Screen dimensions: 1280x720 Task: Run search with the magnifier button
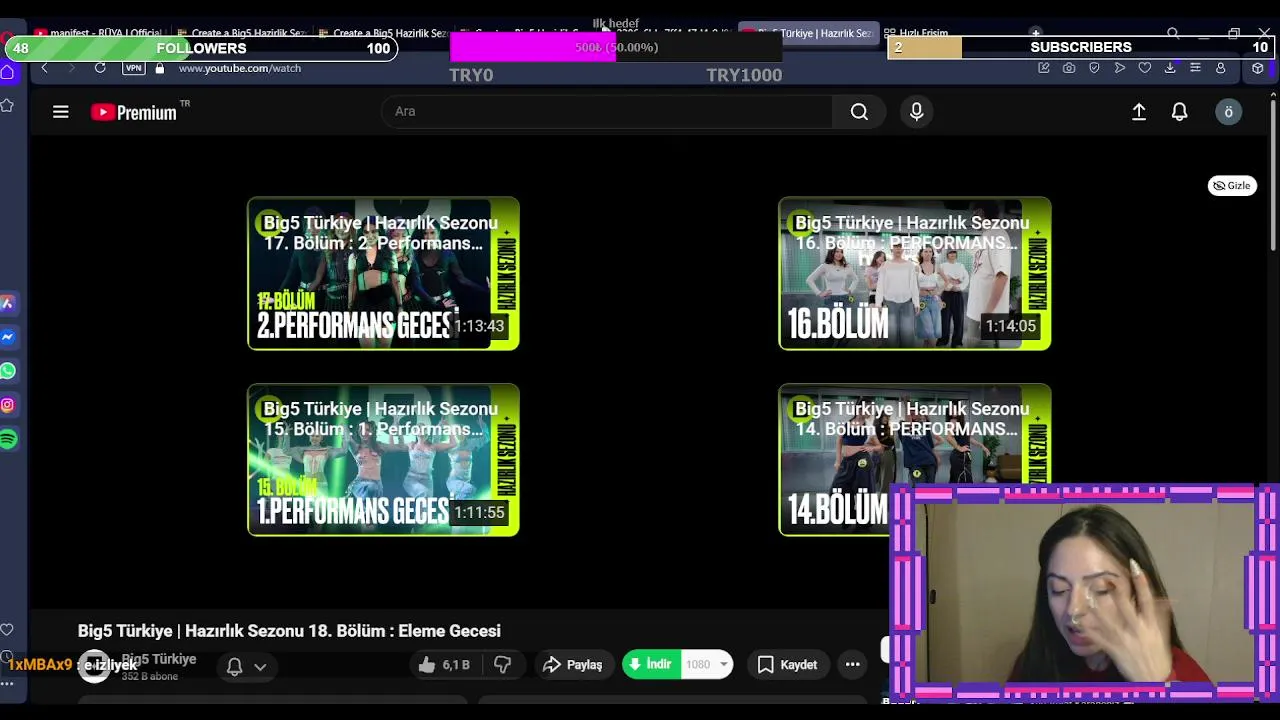(x=859, y=112)
